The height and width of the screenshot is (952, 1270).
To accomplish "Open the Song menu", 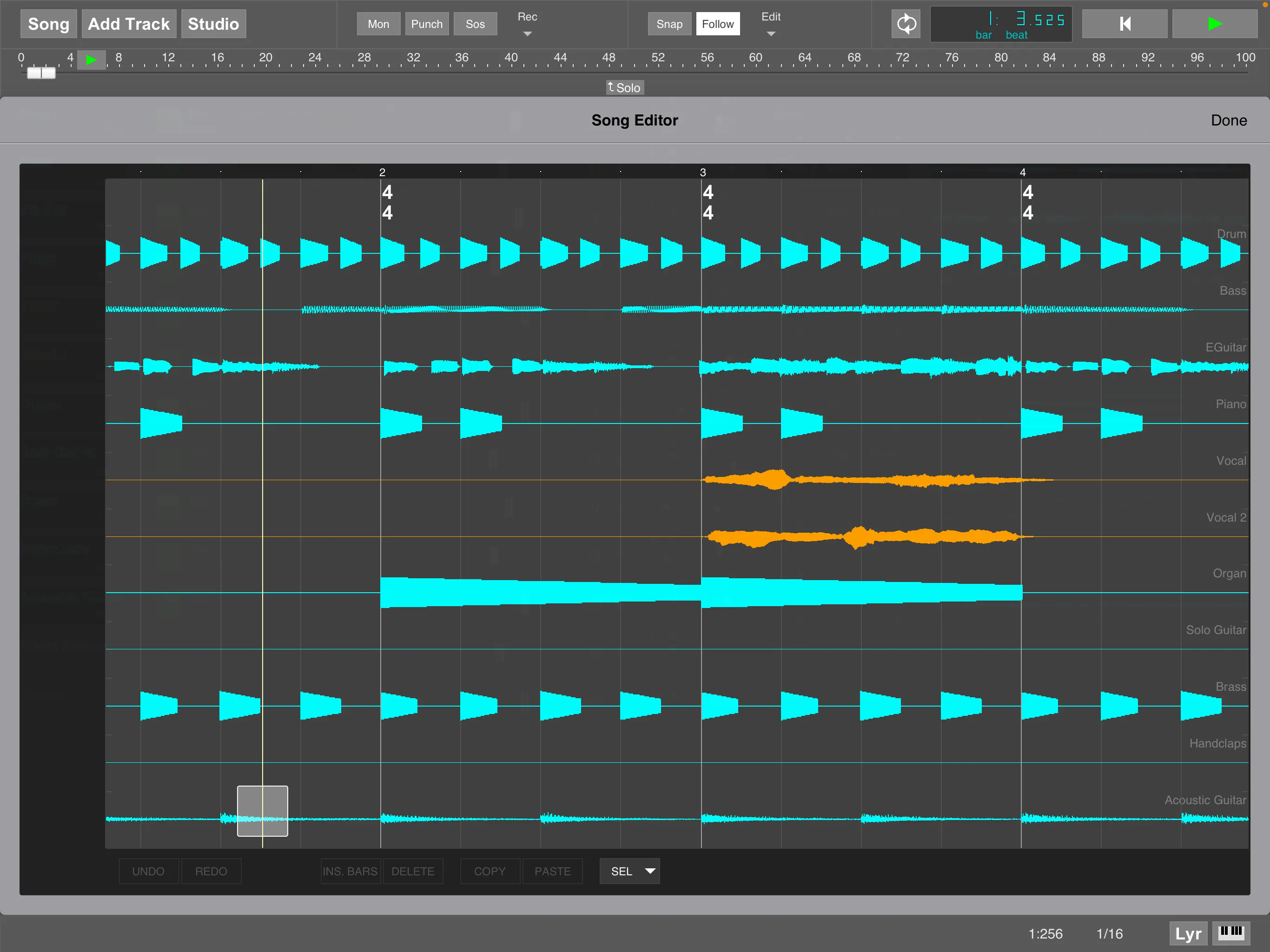I will click(48, 24).
